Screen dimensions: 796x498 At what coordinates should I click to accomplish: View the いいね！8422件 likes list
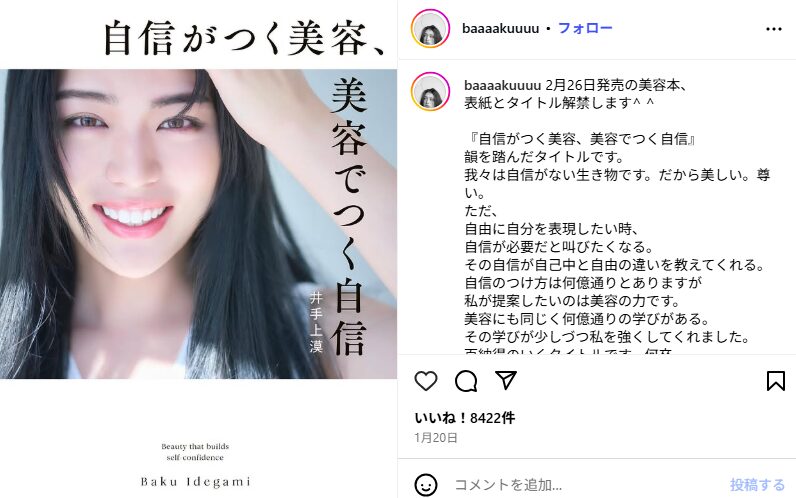tap(465, 418)
